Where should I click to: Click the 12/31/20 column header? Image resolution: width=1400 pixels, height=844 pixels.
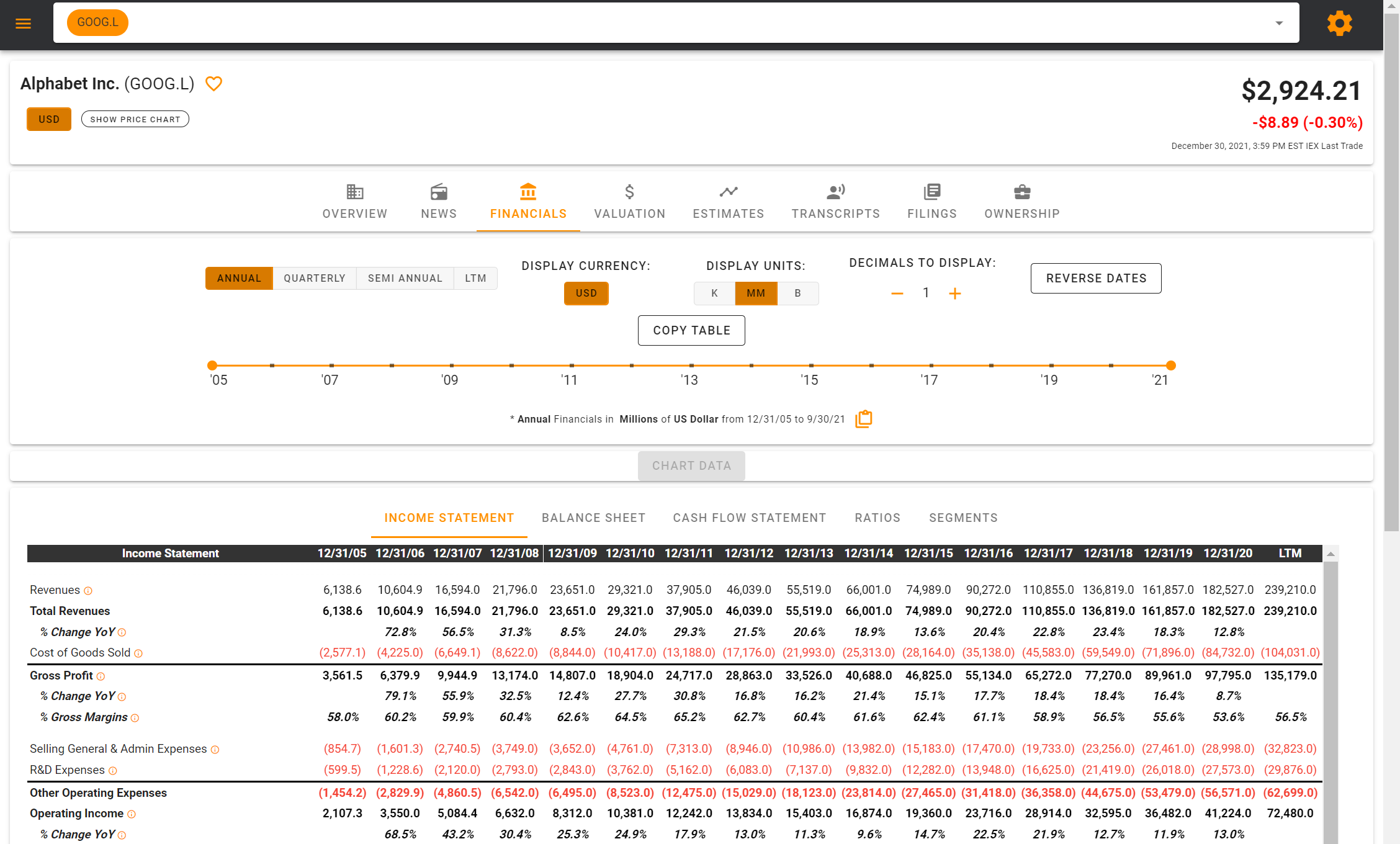click(x=1228, y=554)
